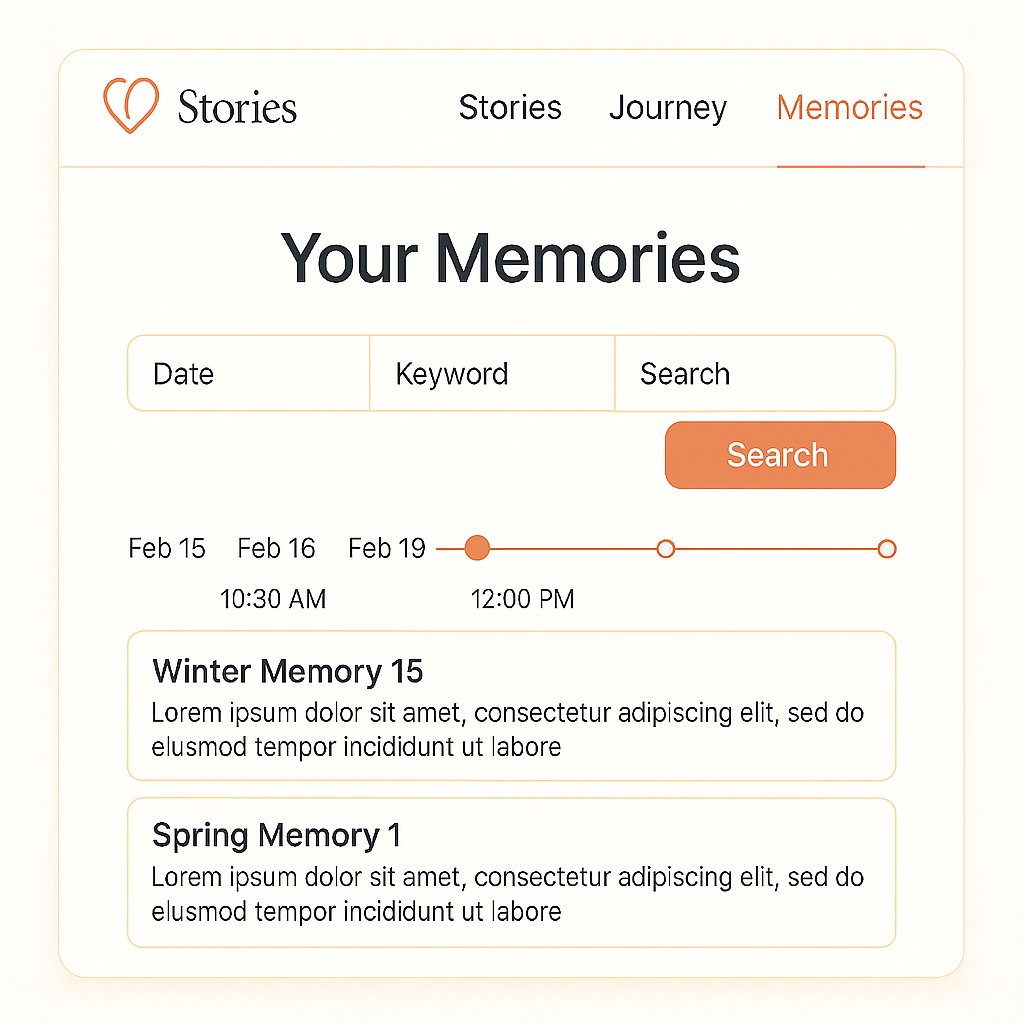Select the Memories tab
Image resolution: width=1024 pixels, height=1024 pixels.
click(x=850, y=107)
